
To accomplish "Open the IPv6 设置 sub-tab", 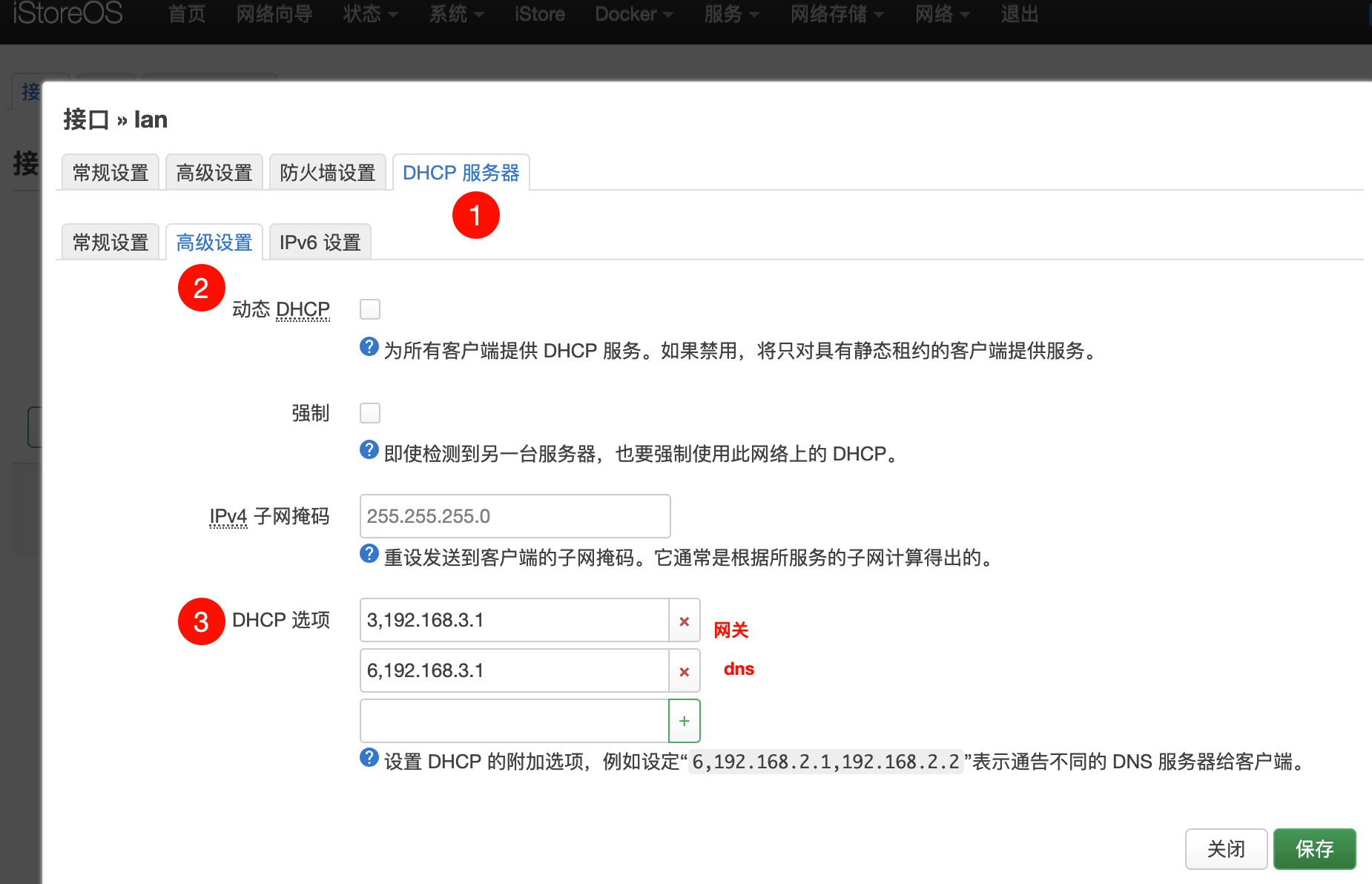I will coord(320,243).
